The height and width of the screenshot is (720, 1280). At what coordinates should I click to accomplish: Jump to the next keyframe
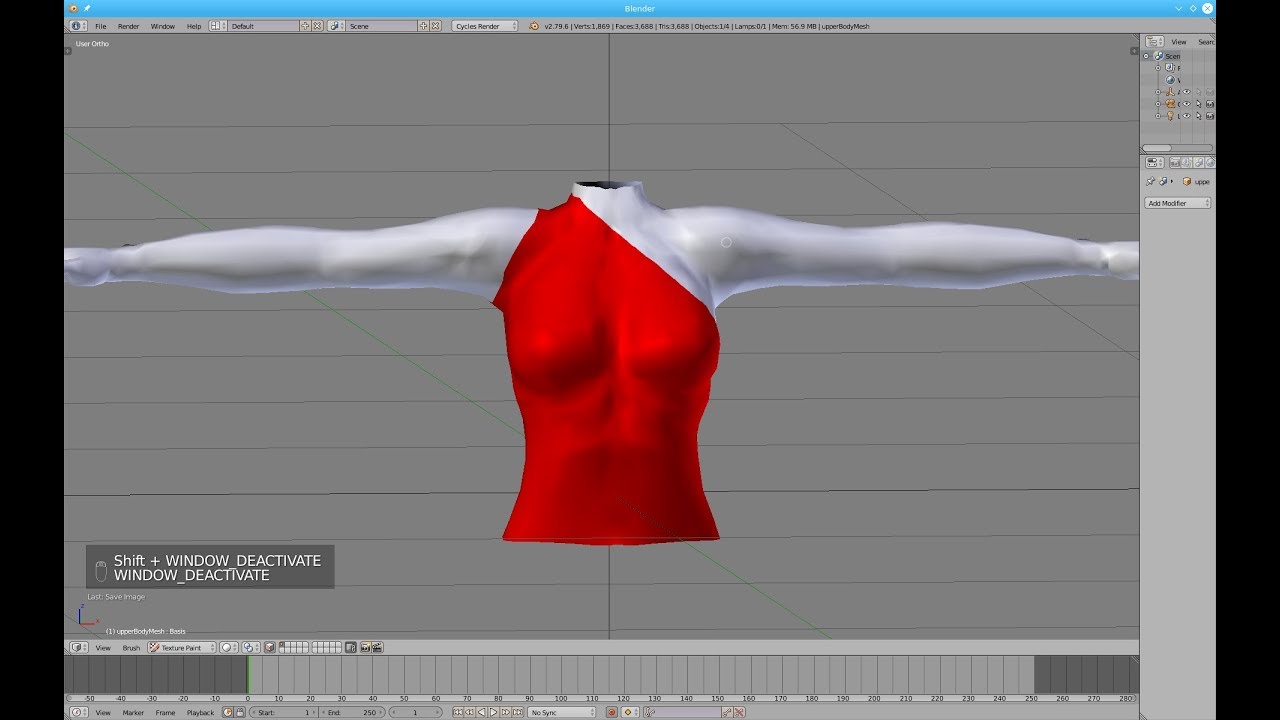pyautogui.click(x=505, y=713)
